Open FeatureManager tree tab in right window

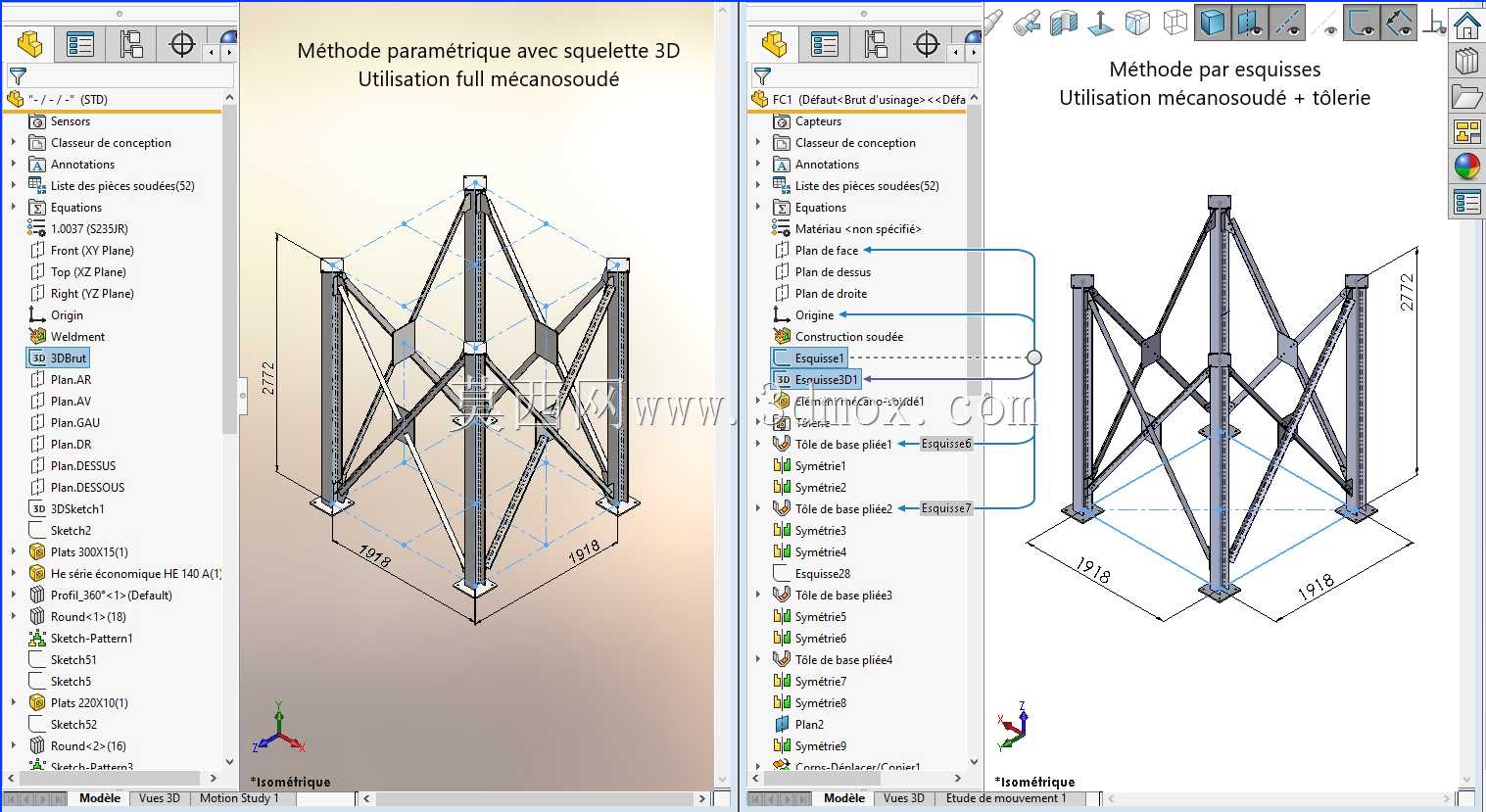coord(775,44)
